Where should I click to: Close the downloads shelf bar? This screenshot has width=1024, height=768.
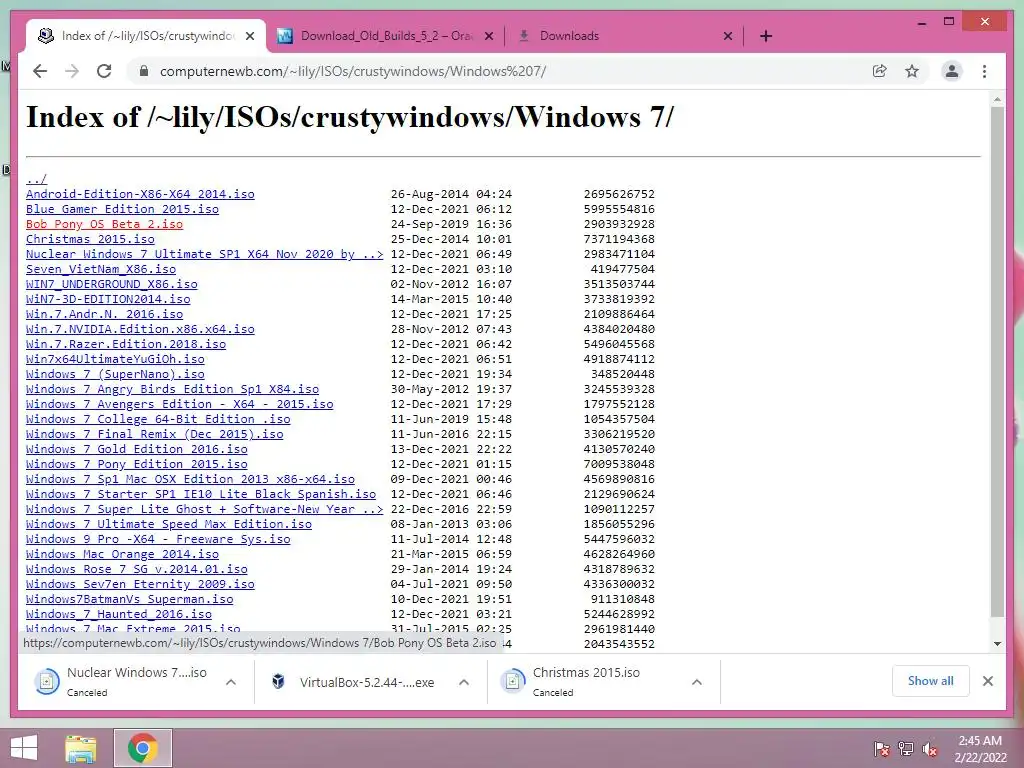988,681
